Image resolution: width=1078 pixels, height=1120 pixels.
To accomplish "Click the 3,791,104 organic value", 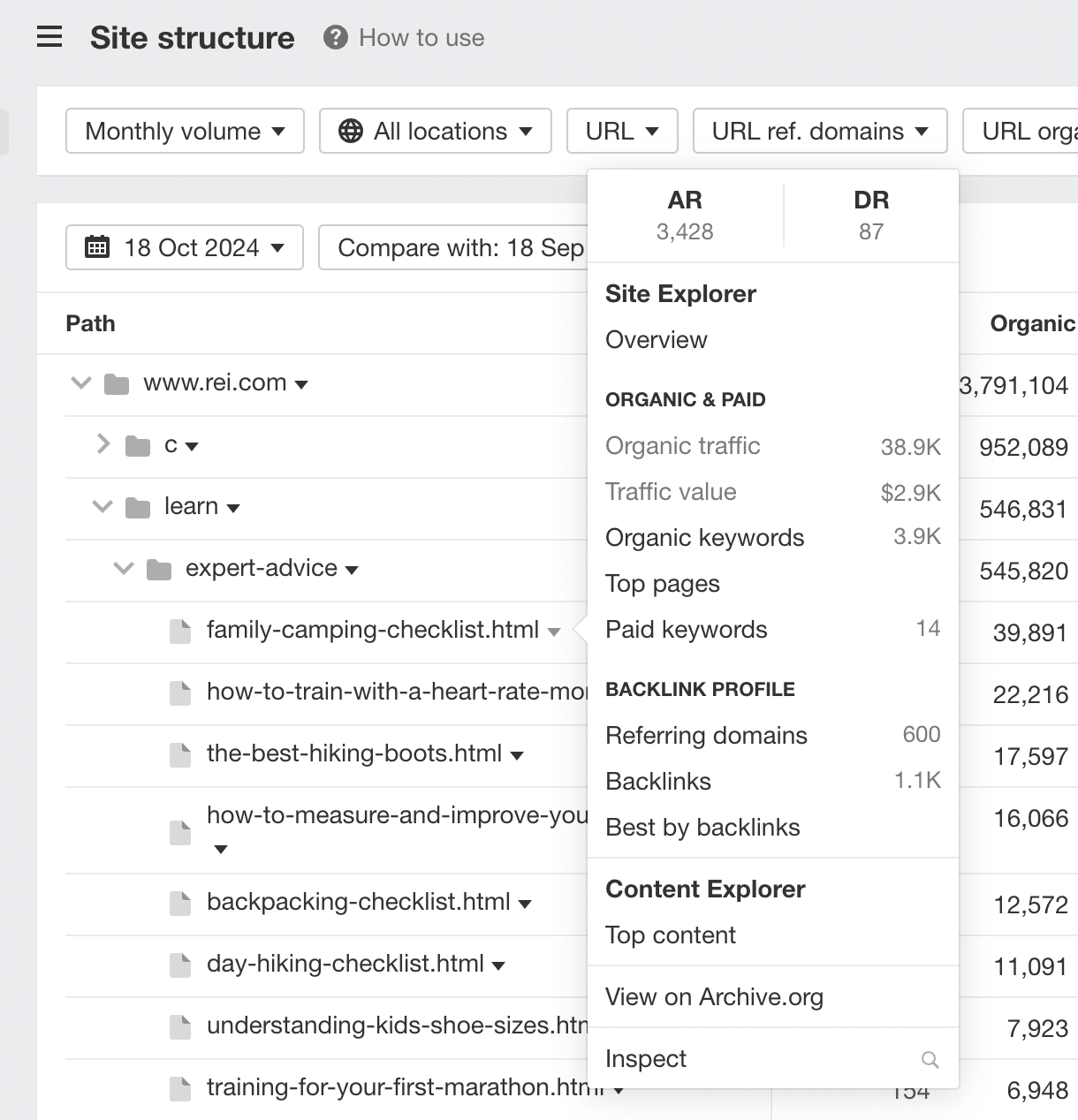I will click(x=1013, y=385).
